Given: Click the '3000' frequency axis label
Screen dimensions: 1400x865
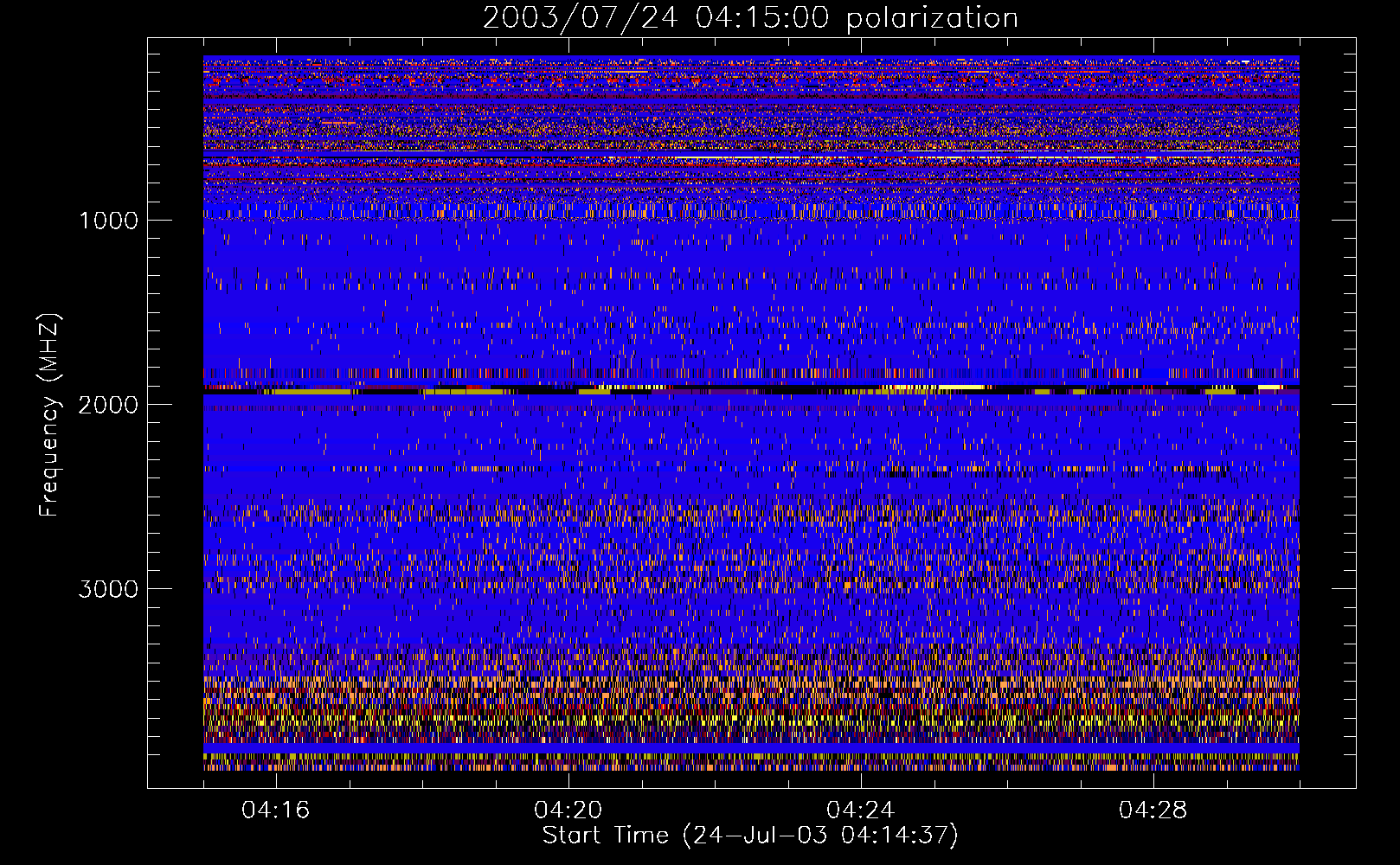Looking at the screenshot, I should tap(108, 589).
